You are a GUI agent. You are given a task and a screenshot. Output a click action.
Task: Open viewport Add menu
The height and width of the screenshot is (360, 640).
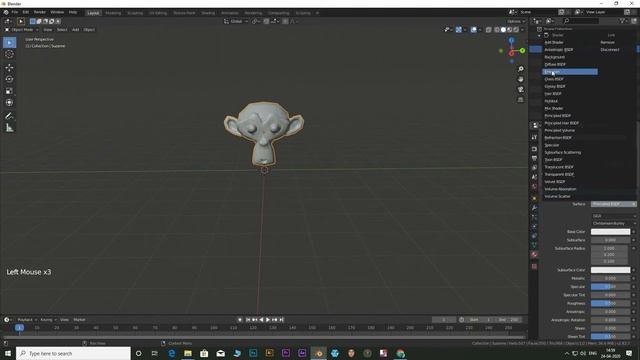pyautogui.click(x=76, y=30)
